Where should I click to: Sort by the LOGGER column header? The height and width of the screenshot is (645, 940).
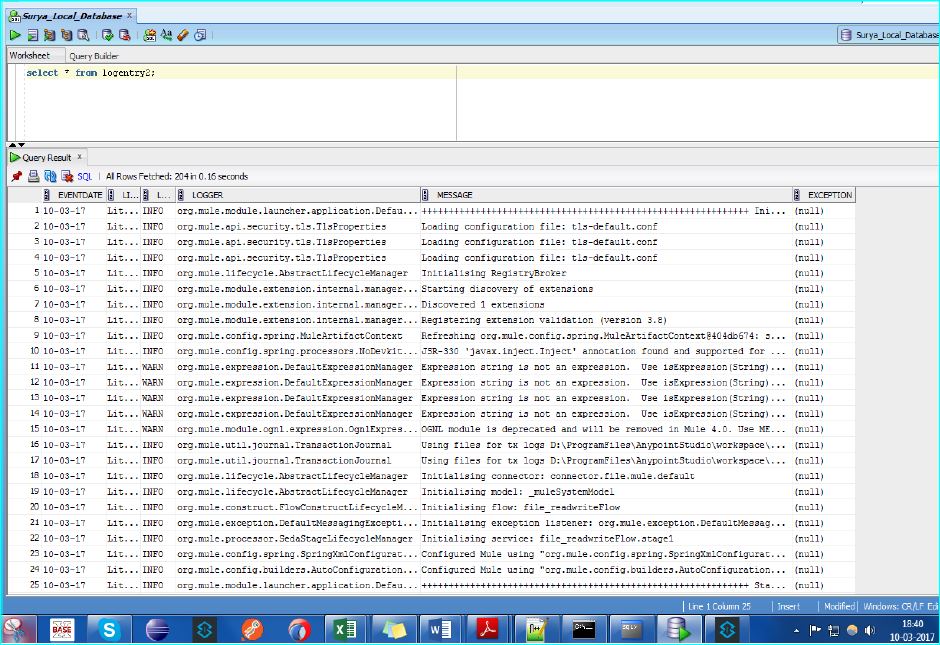pos(298,195)
